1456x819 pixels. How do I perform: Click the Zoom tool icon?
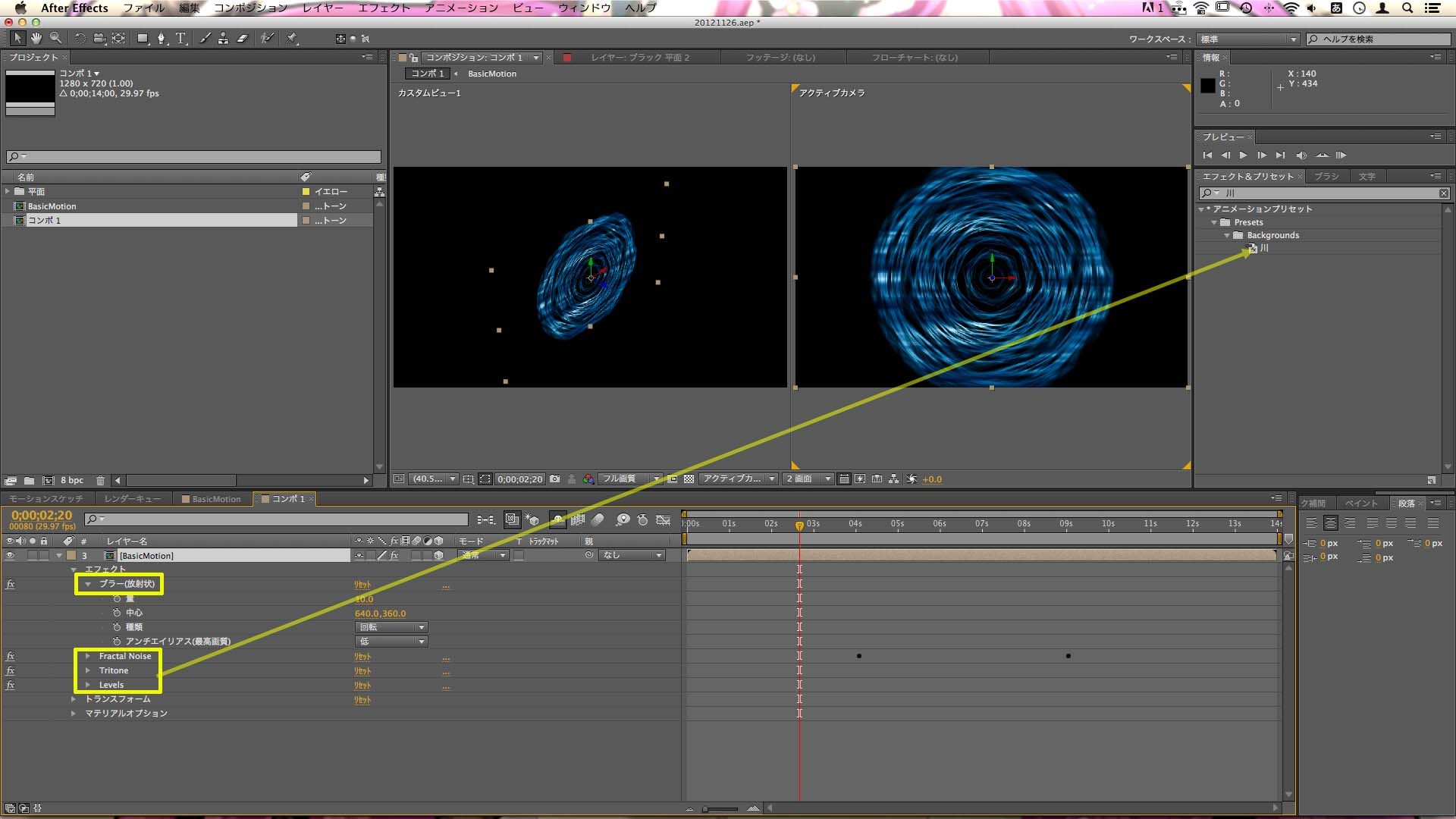click(55, 39)
